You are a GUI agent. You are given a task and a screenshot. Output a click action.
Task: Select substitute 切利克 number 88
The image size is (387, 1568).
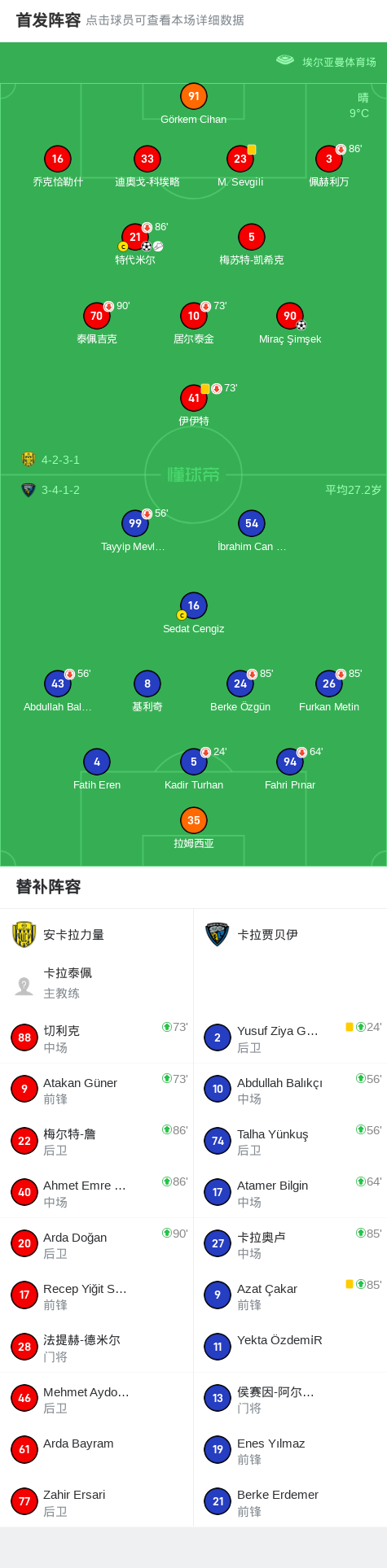(24, 1037)
